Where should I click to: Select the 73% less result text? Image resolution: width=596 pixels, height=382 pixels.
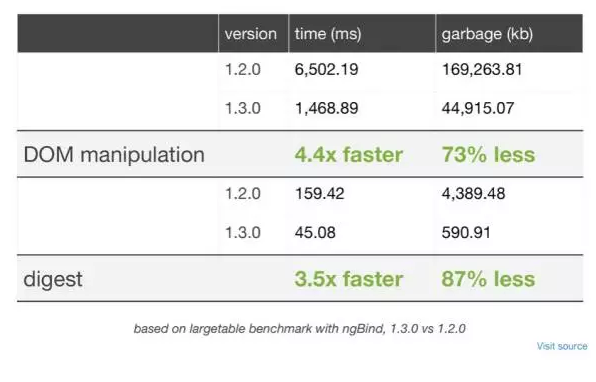(x=488, y=155)
